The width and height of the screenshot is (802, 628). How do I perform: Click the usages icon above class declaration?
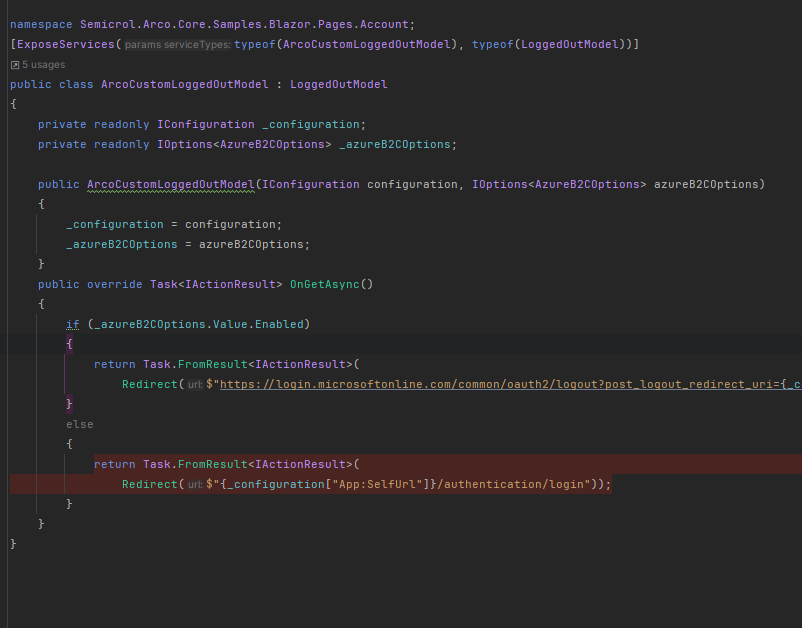[15, 65]
